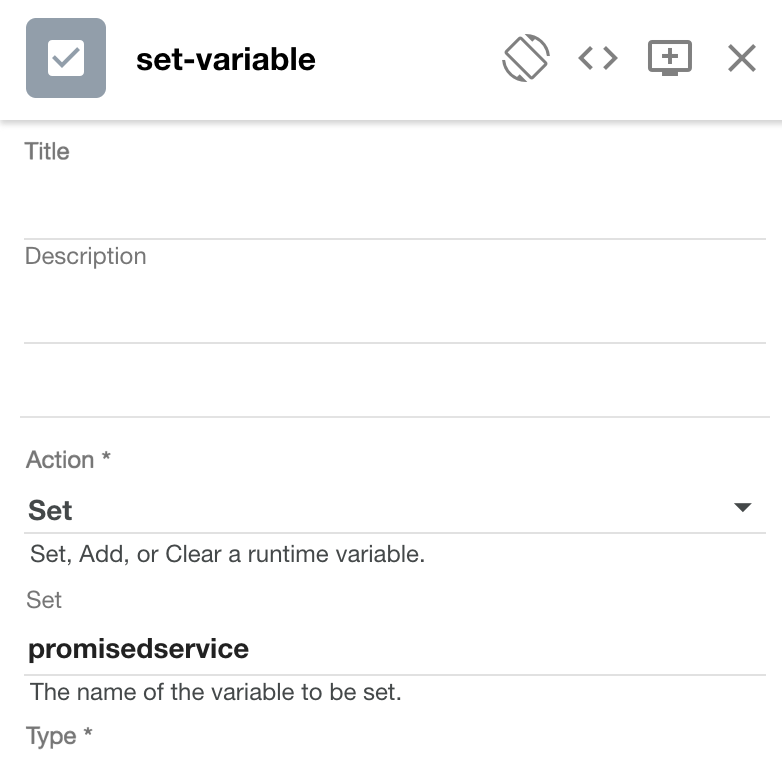Image resolution: width=782 pixels, height=764 pixels.
Task: Click the set-variable header title text
Action: [226, 59]
